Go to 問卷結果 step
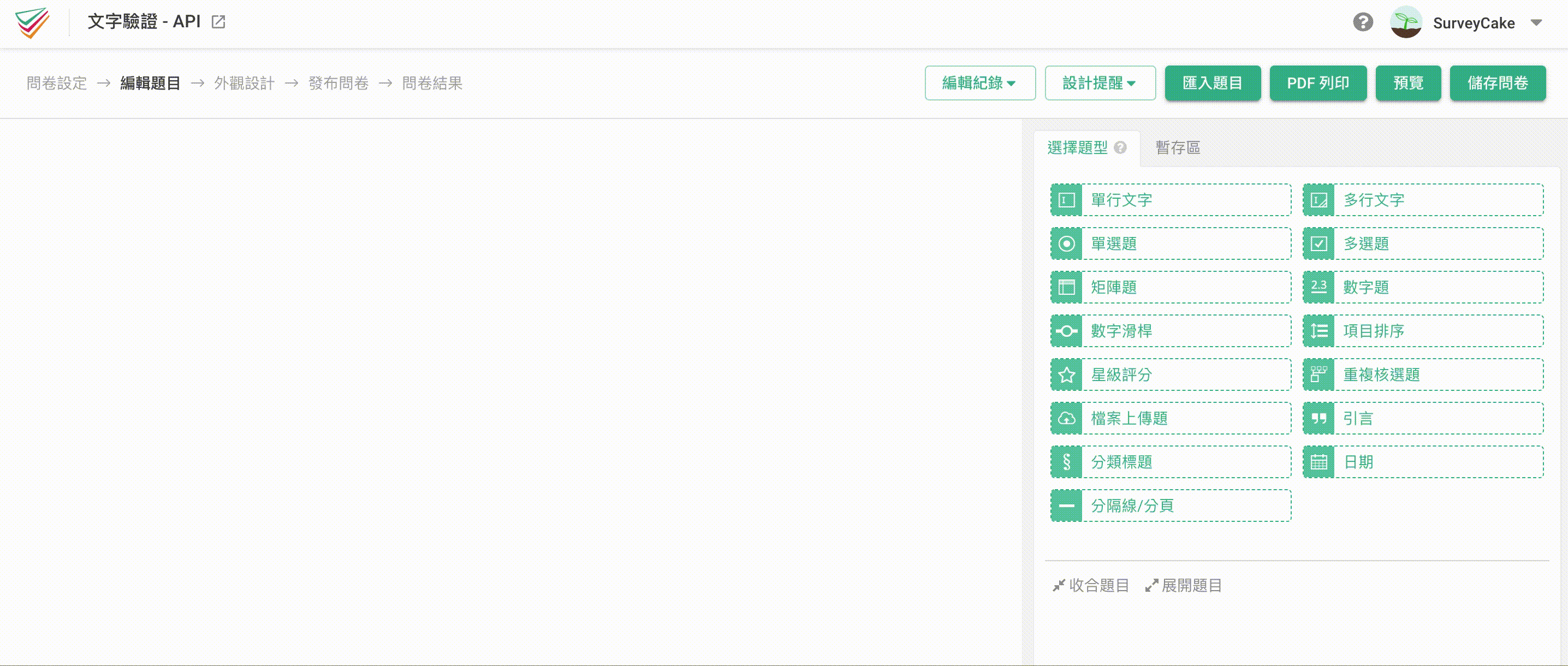This screenshot has width=1568, height=666. click(x=432, y=83)
